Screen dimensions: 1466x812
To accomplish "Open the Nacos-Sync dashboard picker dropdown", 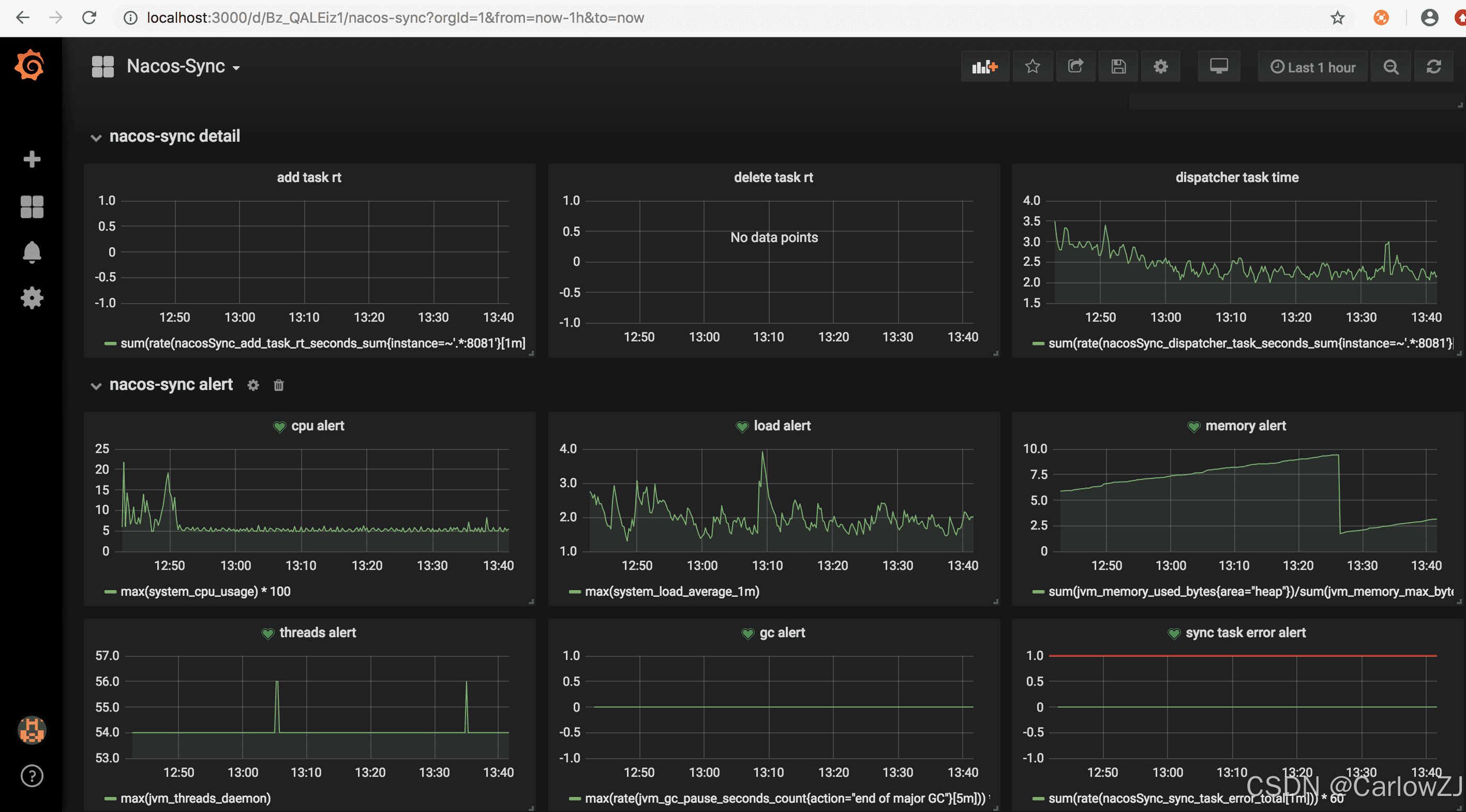I will click(x=182, y=67).
